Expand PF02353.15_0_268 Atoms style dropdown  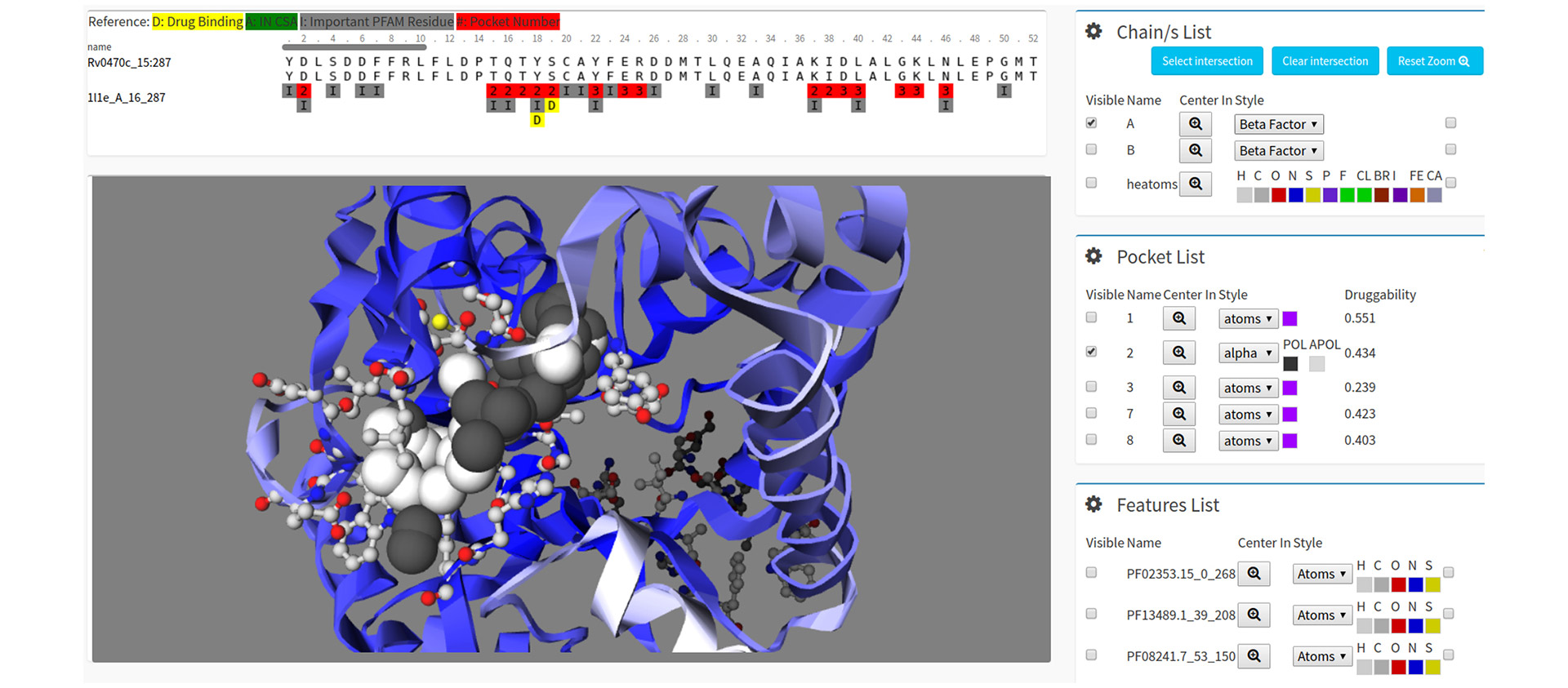1321,575
